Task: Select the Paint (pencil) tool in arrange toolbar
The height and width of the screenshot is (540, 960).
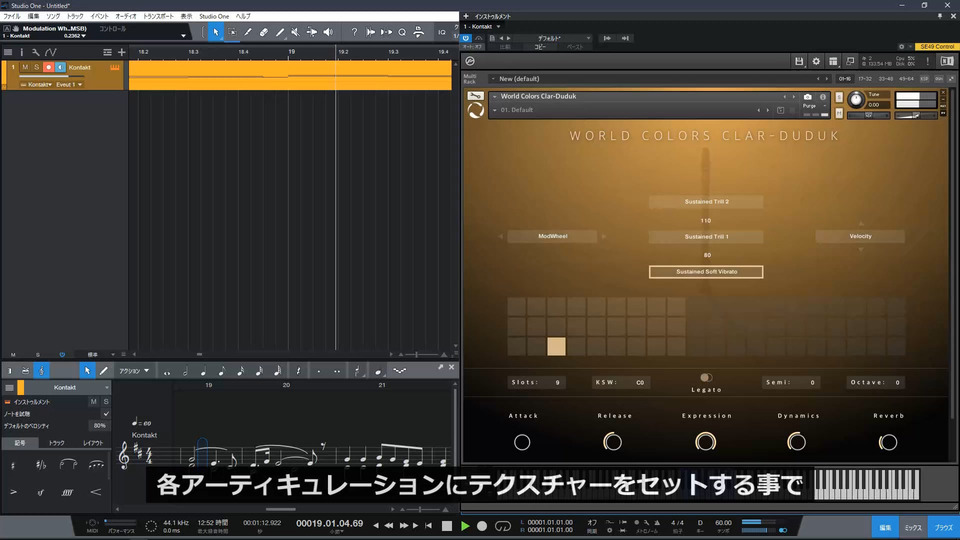Action: point(280,32)
